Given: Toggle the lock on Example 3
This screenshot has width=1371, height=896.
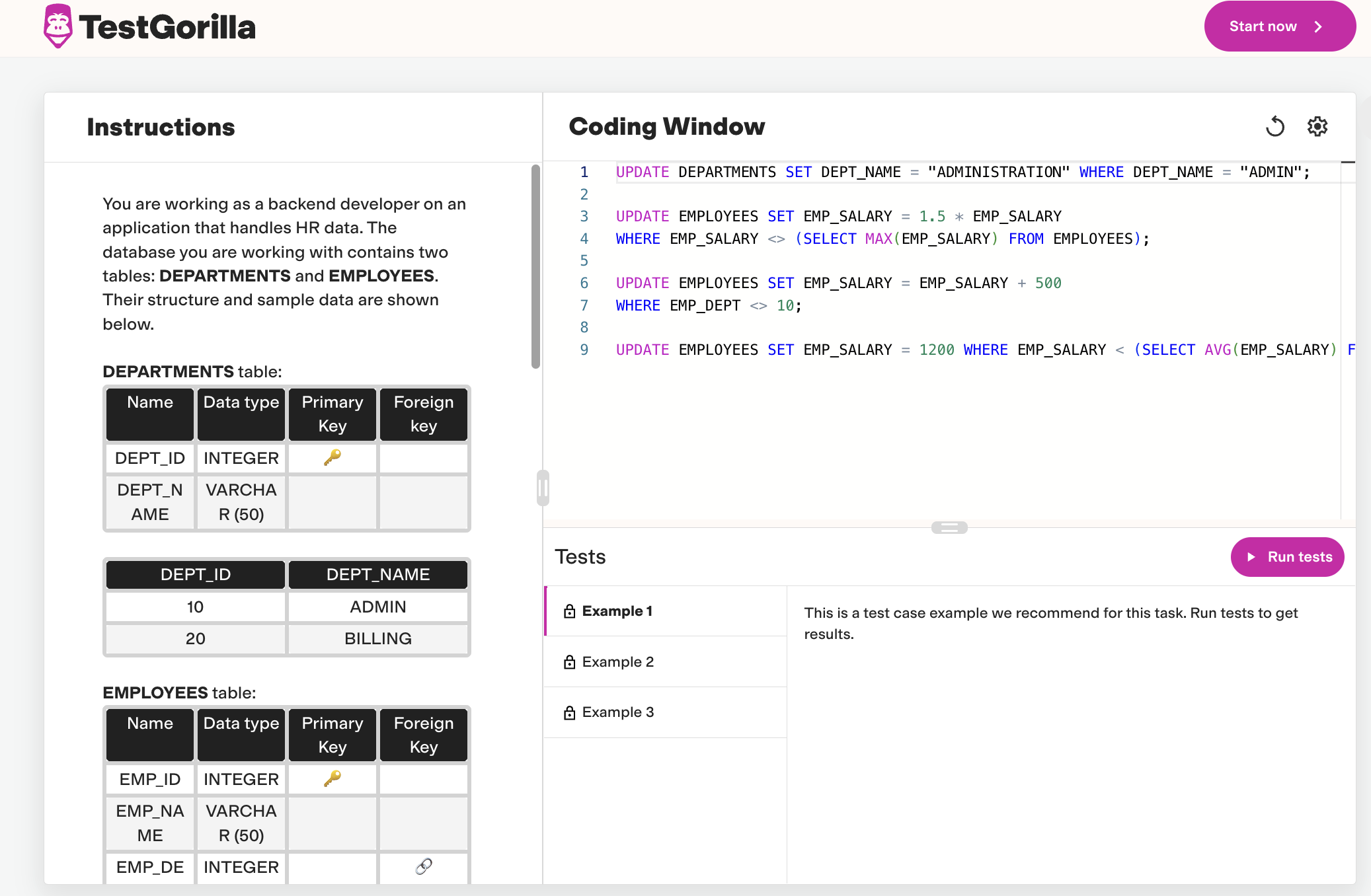Looking at the screenshot, I should pyautogui.click(x=570, y=712).
